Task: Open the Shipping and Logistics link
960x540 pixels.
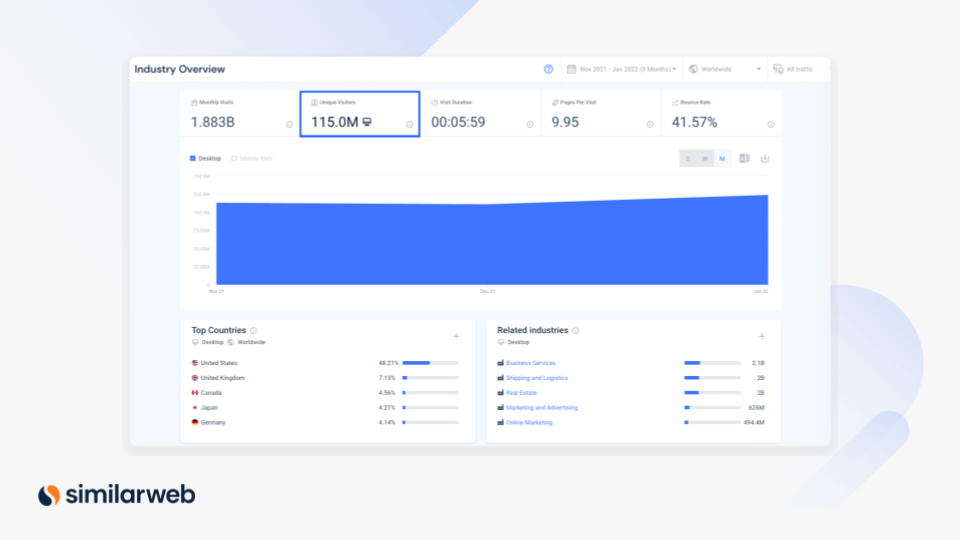Action: coord(536,378)
